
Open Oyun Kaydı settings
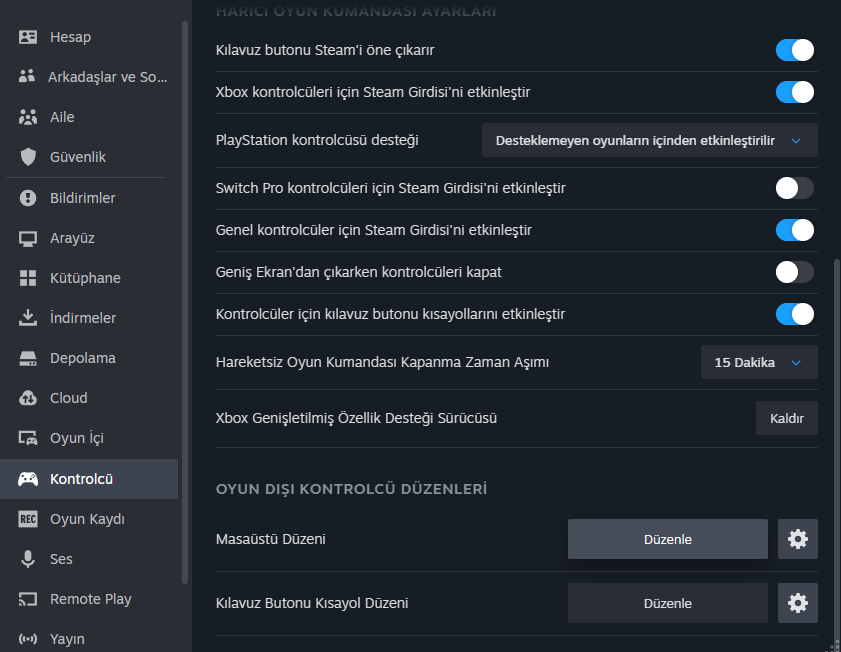point(89,519)
